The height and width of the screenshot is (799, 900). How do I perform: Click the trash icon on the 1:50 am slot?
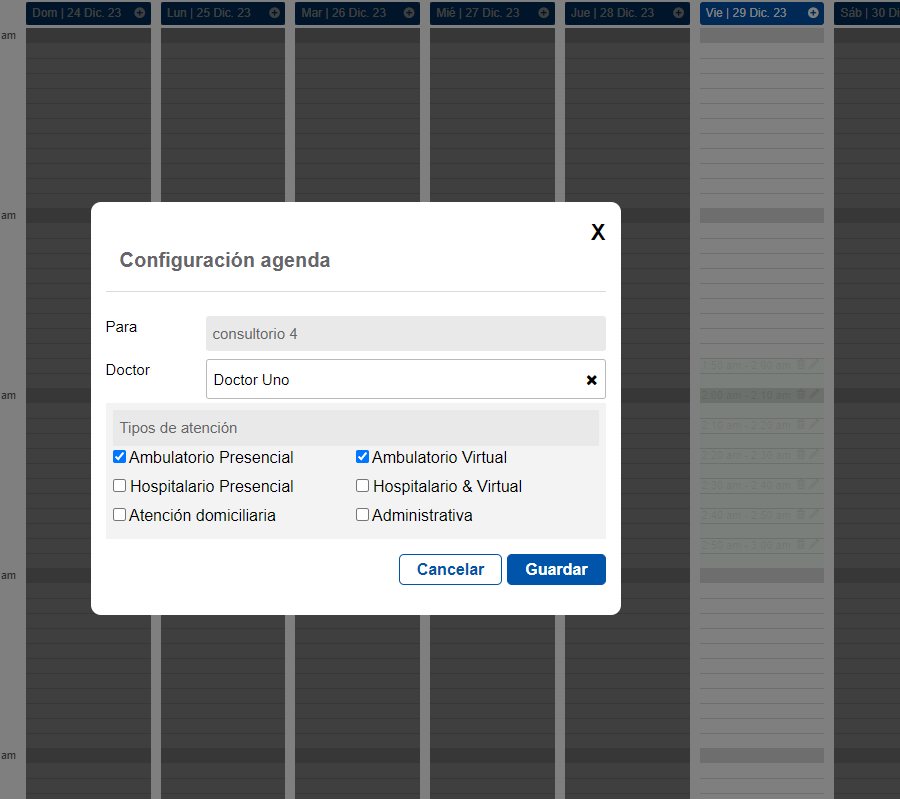[800, 365]
